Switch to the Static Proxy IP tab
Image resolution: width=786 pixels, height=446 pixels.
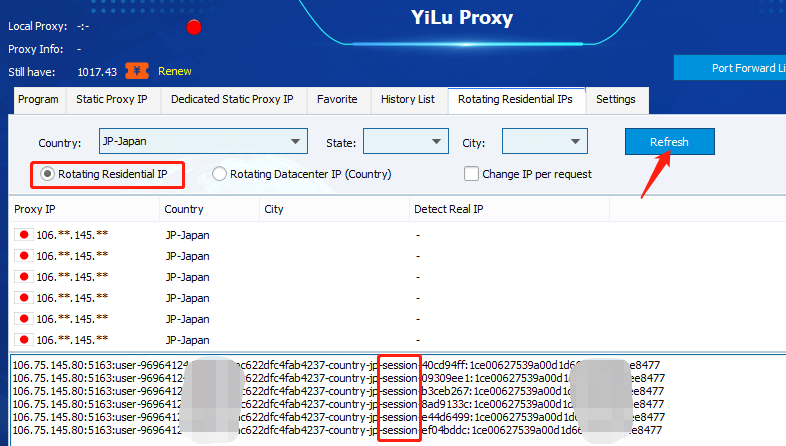[x=112, y=99]
